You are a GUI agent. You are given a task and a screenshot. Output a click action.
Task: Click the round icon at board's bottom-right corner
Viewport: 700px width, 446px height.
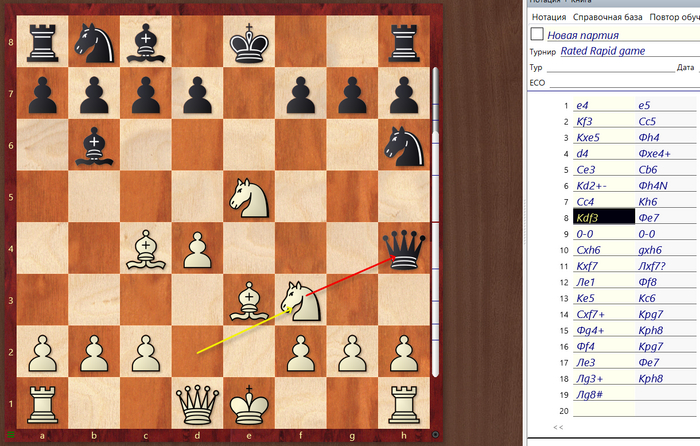(x=435, y=434)
